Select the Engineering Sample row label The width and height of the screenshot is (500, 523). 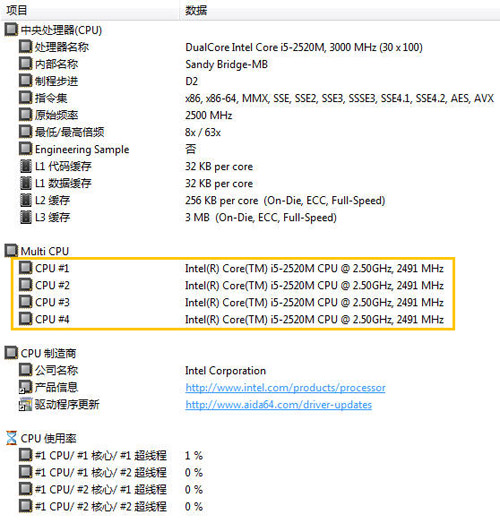(82, 149)
